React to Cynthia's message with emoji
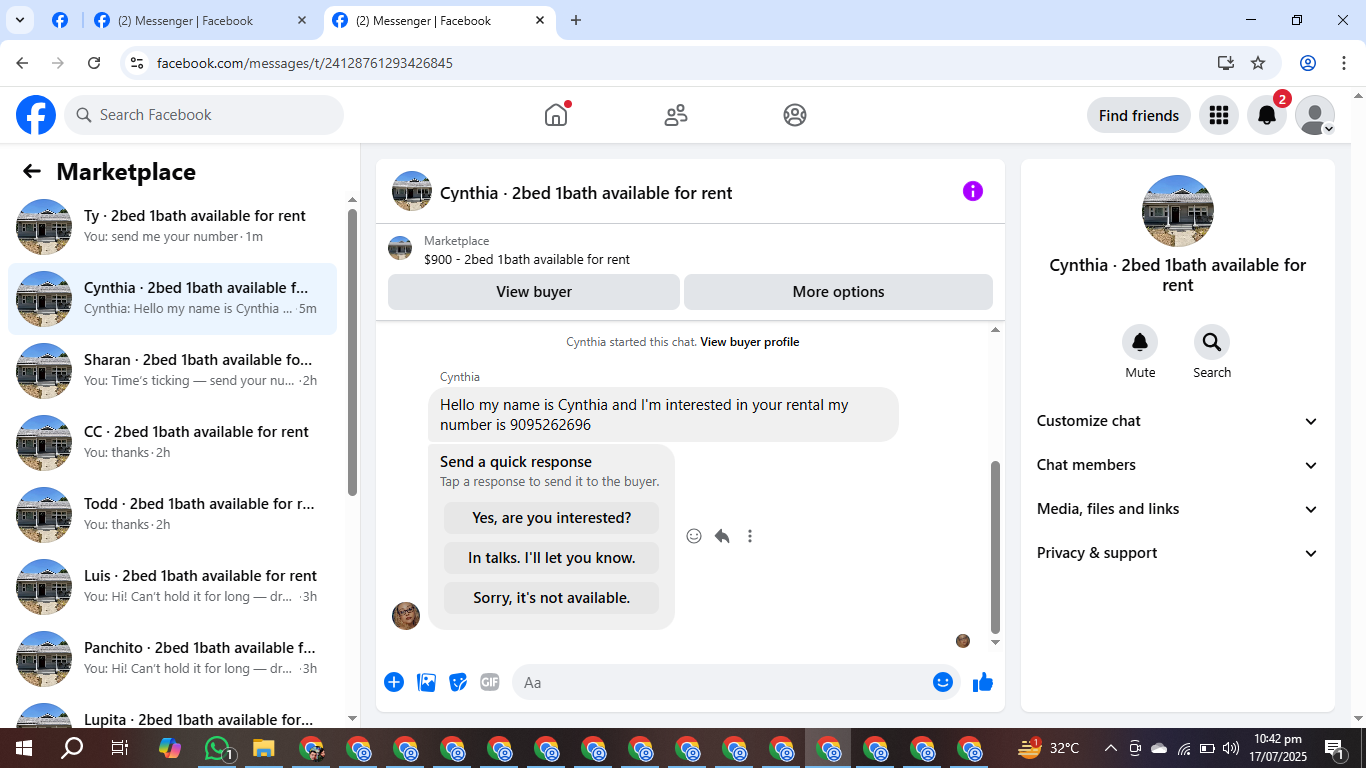 [694, 536]
